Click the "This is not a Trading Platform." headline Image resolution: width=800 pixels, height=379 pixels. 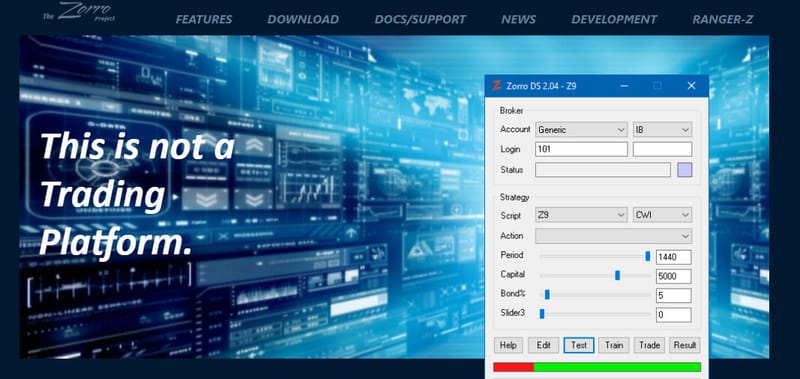coord(137,194)
